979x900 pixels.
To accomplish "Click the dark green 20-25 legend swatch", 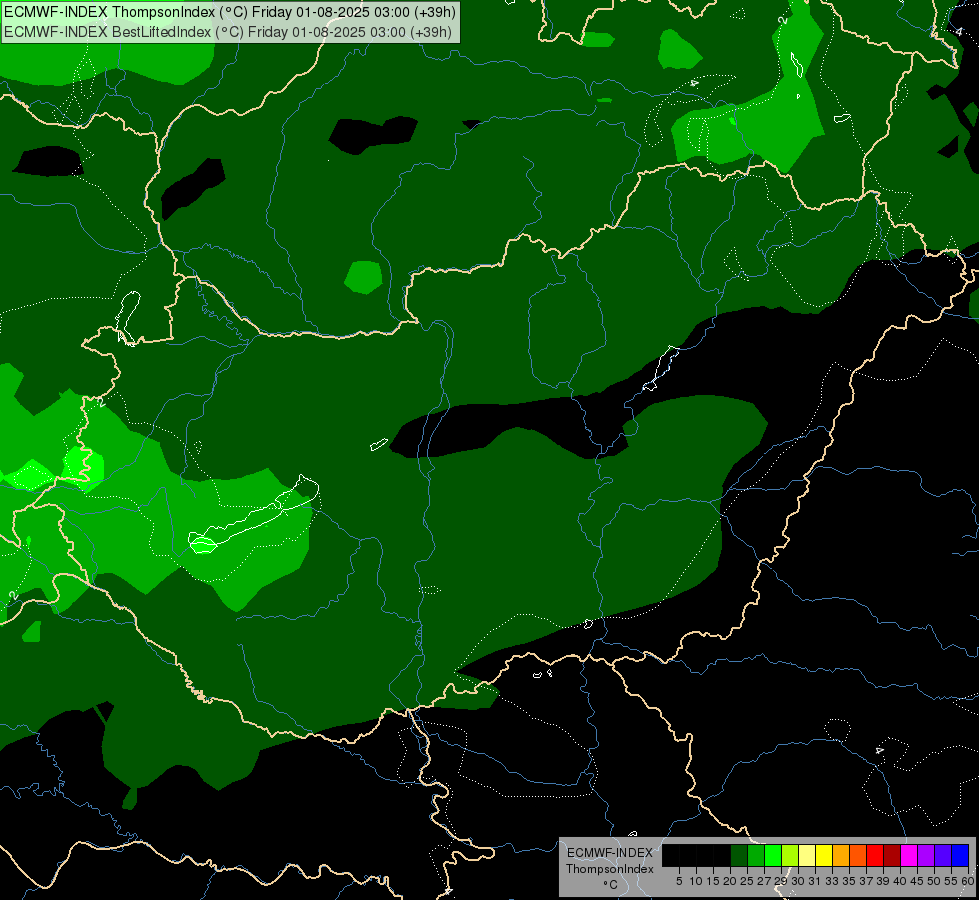I will click(x=739, y=856).
